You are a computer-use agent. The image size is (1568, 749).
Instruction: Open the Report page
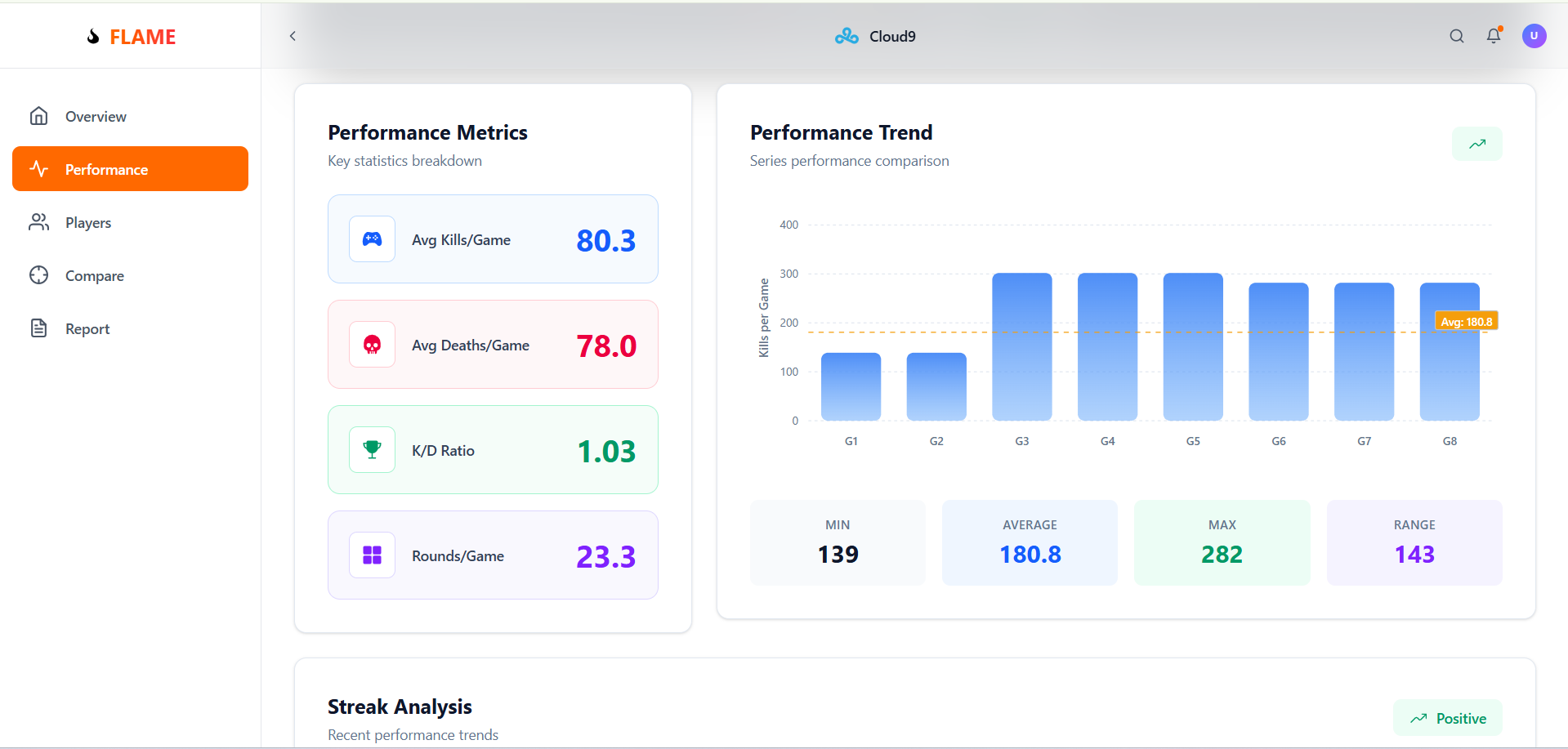pyautogui.click(x=130, y=328)
